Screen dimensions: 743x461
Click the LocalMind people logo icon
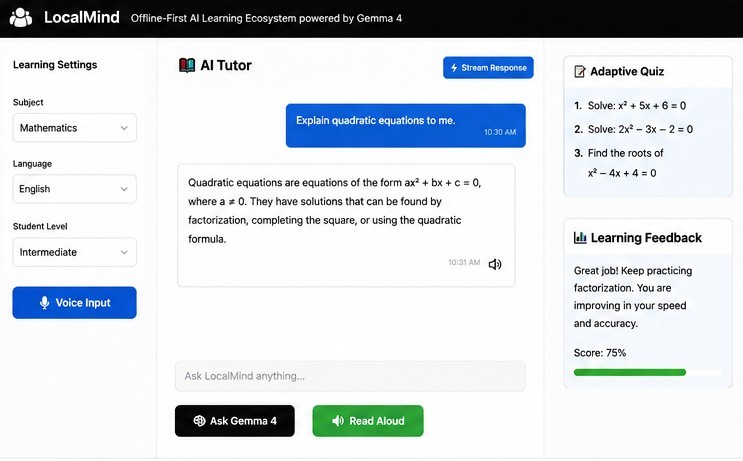point(21,18)
